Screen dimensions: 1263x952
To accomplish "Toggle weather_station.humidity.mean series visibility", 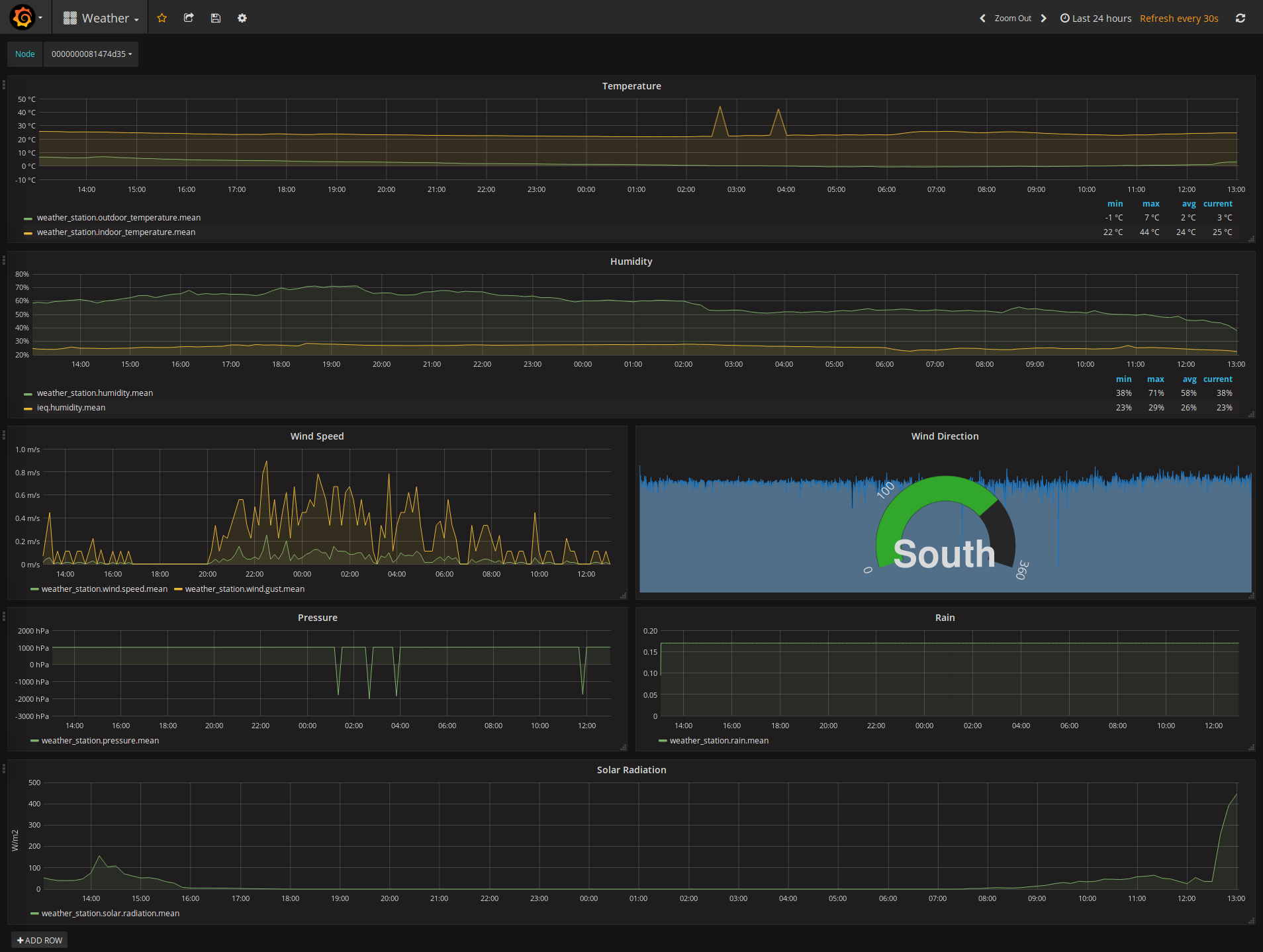I will coord(95,393).
